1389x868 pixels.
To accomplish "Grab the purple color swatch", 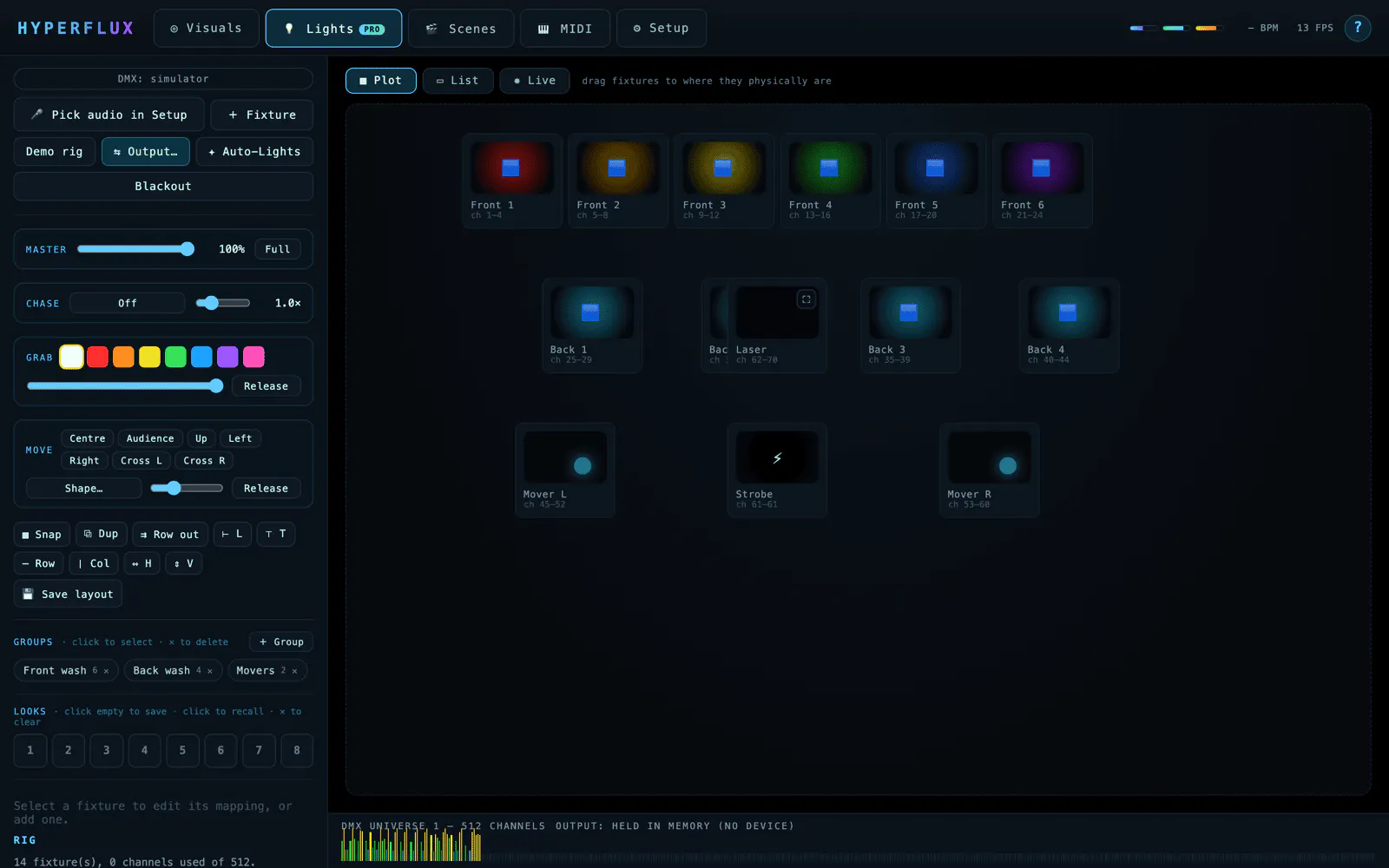I will (x=227, y=357).
